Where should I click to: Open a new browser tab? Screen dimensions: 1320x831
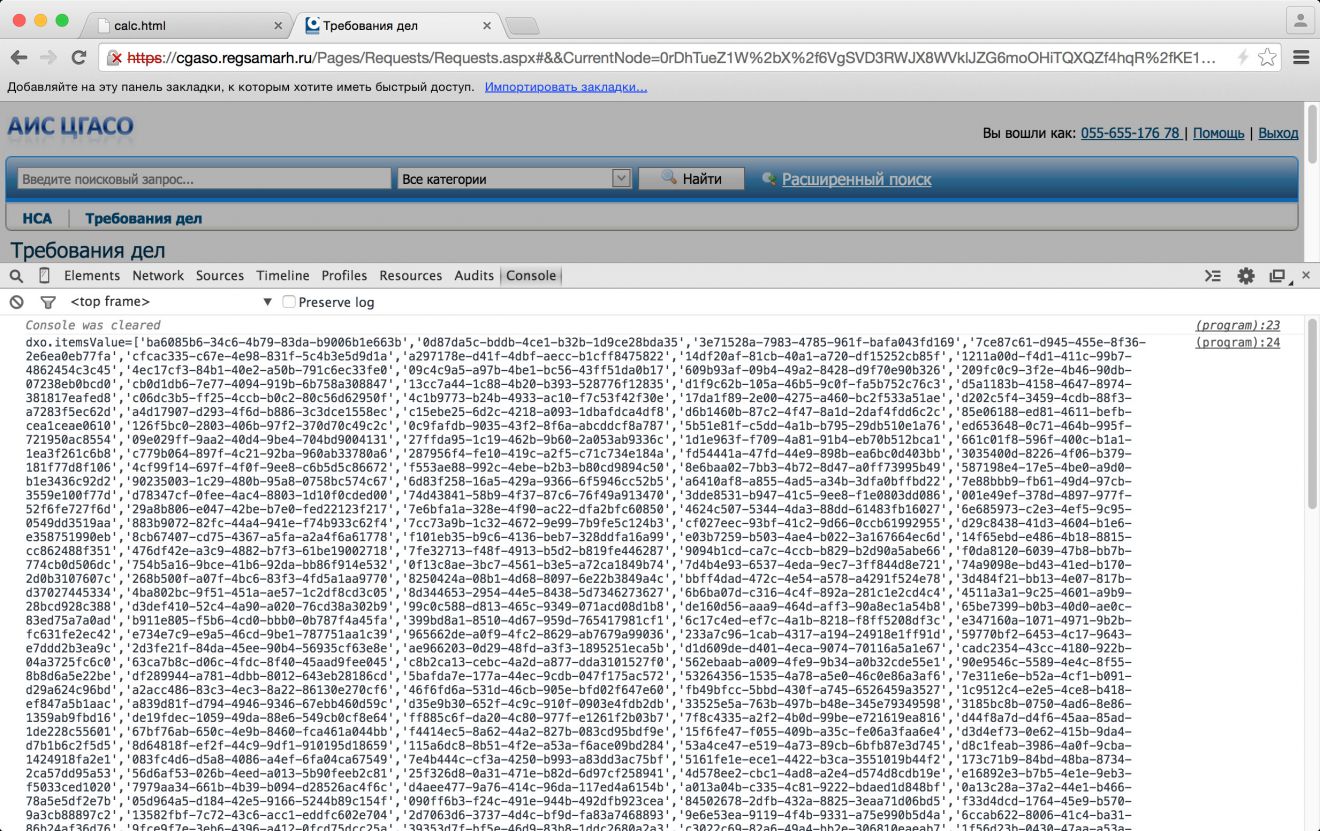click(x=521, y=26)
